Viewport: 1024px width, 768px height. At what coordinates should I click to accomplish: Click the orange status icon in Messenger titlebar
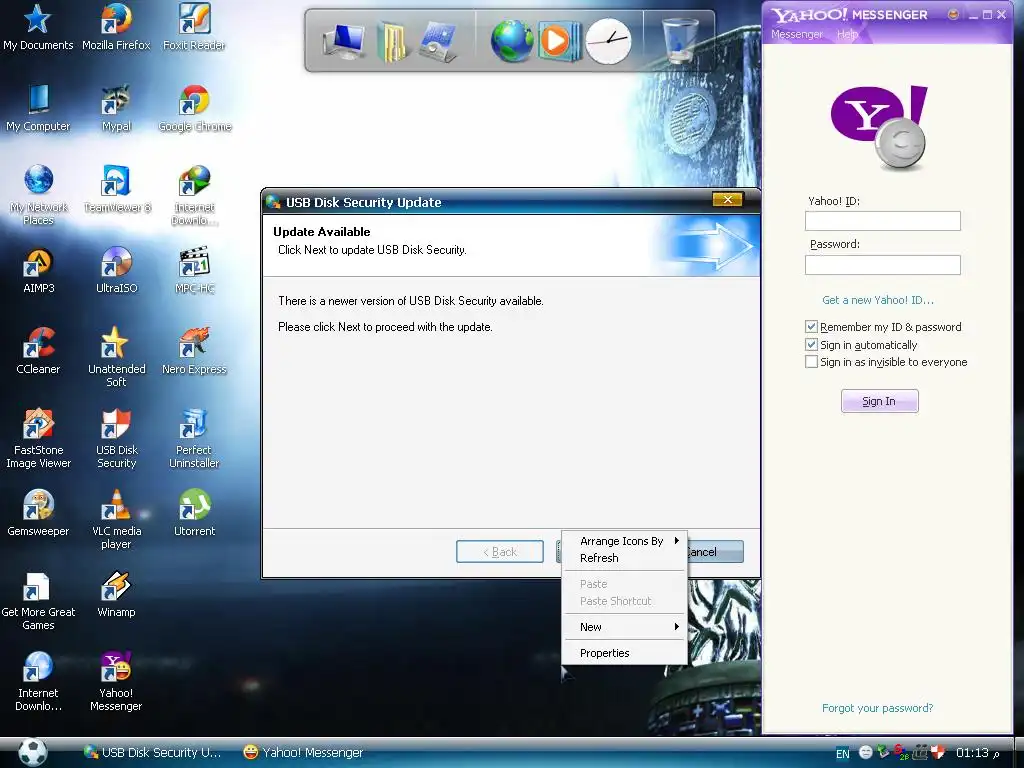953,14
